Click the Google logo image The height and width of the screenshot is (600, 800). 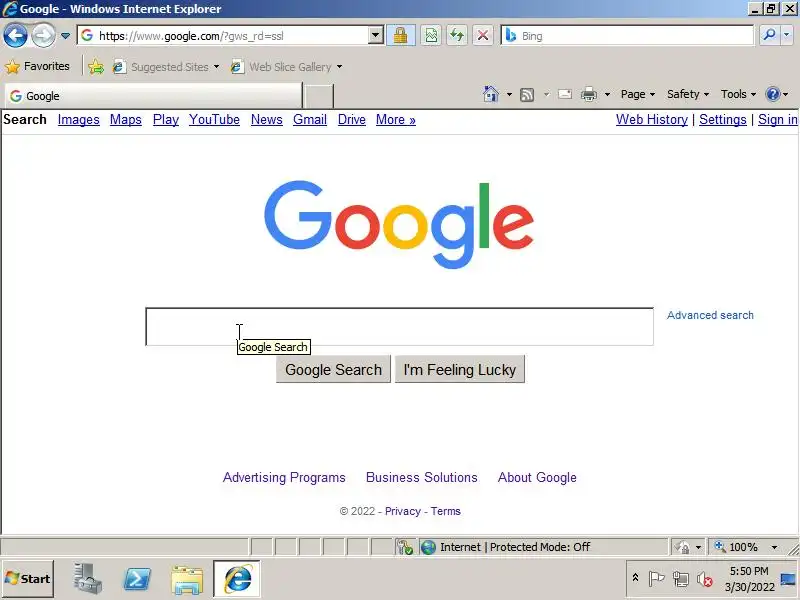tap(399, 224)
